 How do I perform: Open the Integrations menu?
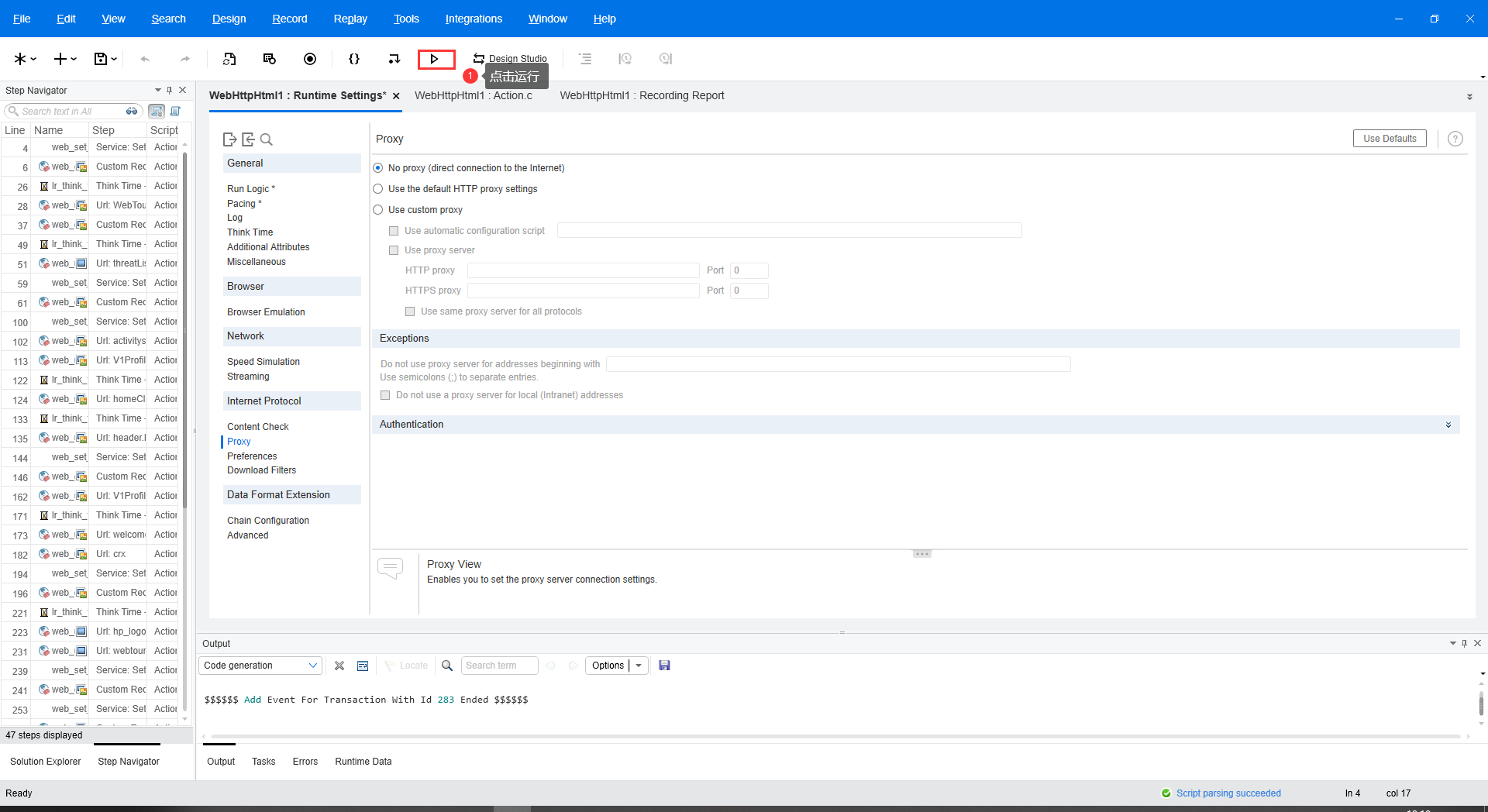474,19
